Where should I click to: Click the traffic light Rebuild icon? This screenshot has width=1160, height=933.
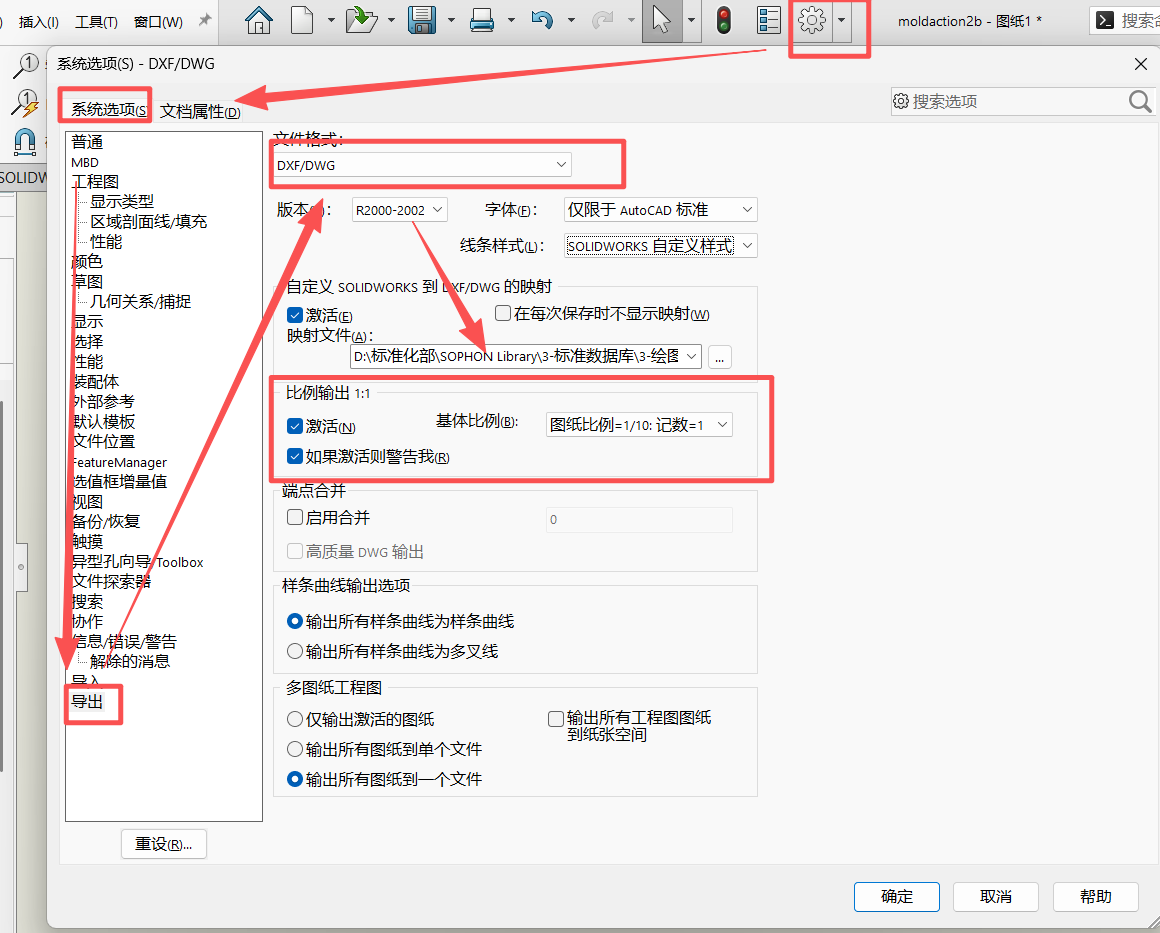pyautogui.click(x=724, y=20)
